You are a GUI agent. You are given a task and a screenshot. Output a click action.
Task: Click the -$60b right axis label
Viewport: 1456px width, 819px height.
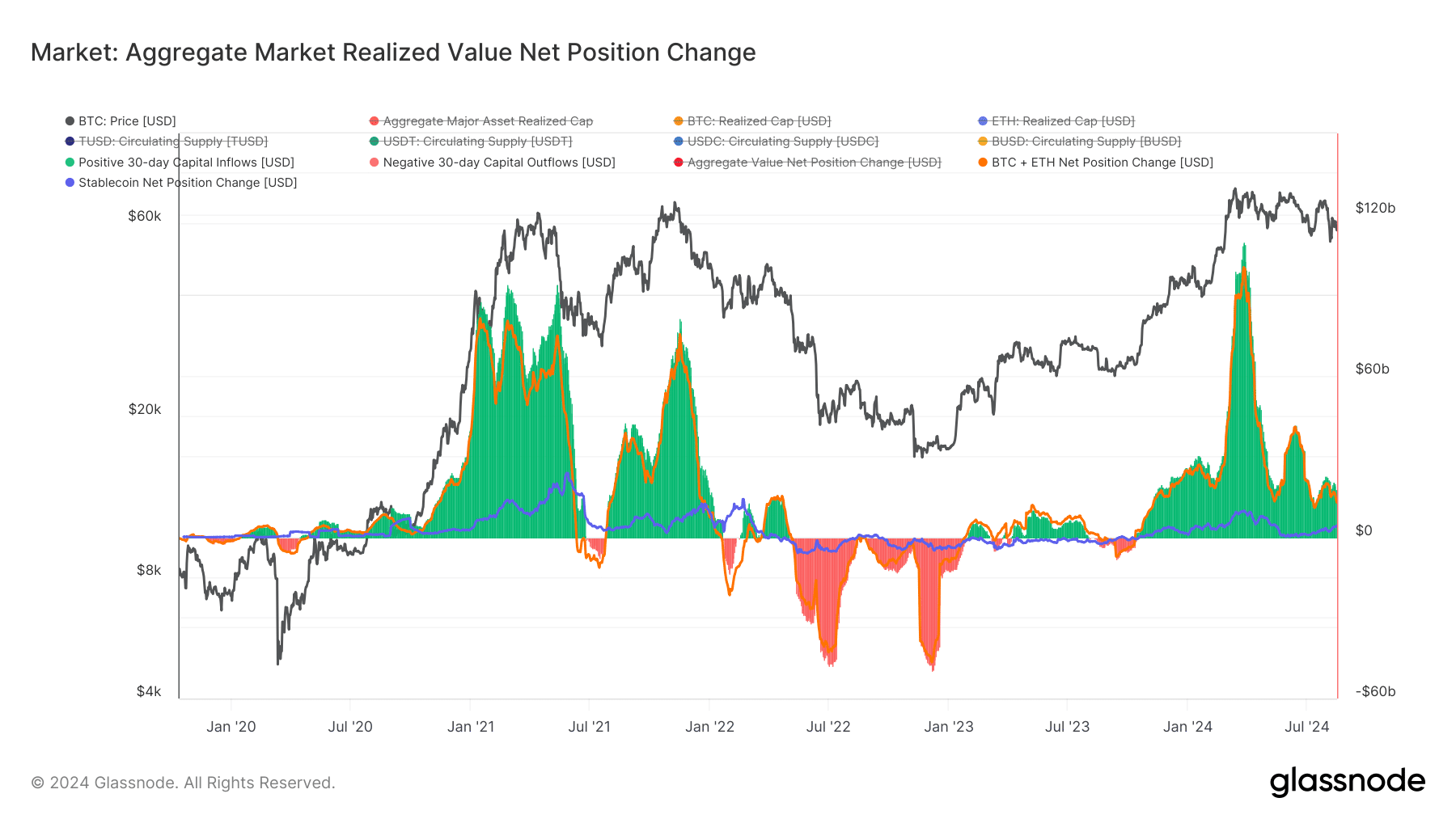coord(1376,691)
